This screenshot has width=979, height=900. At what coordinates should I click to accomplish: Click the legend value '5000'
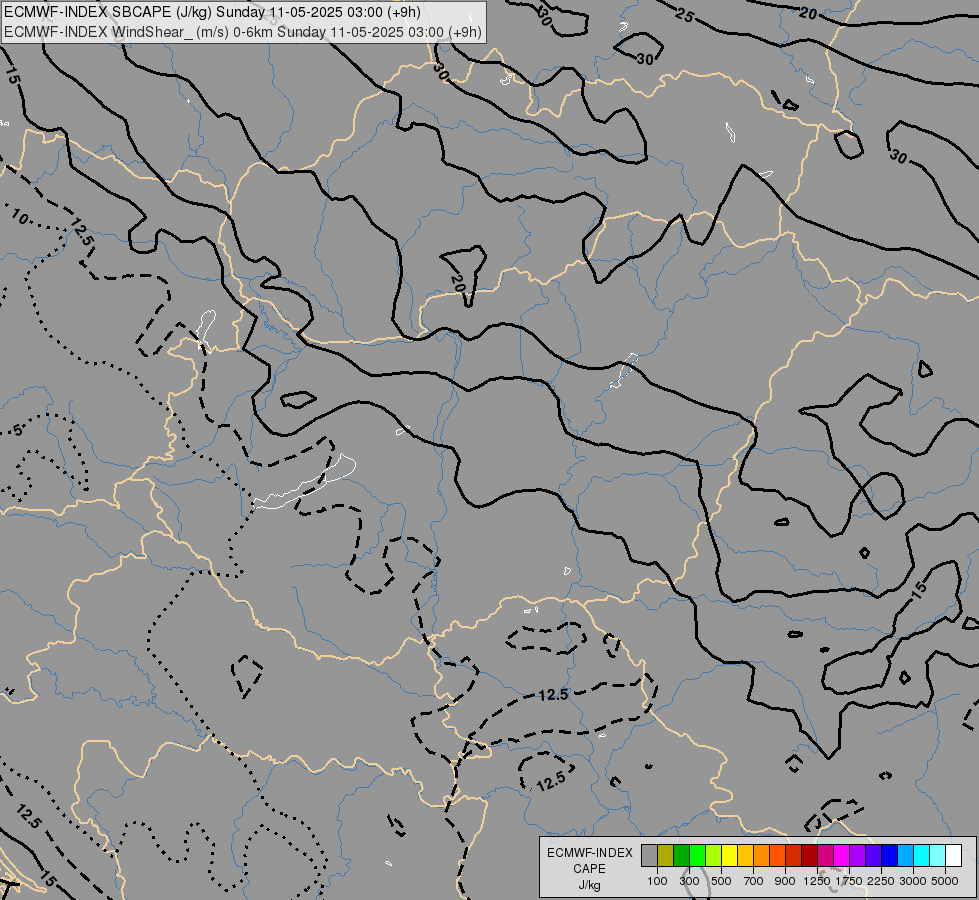point(945,881)
